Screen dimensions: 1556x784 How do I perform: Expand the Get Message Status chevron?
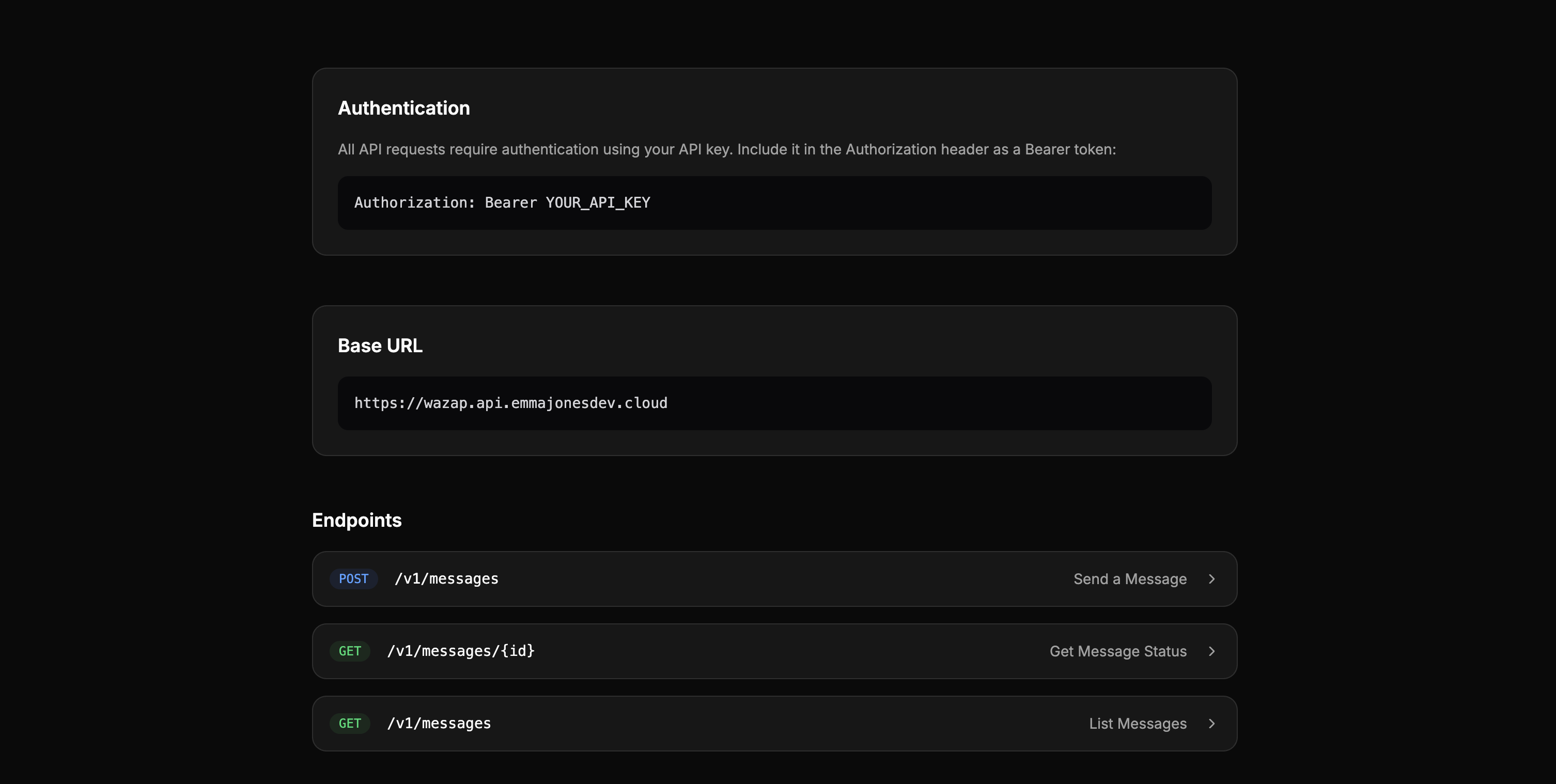click(1211, 651)
